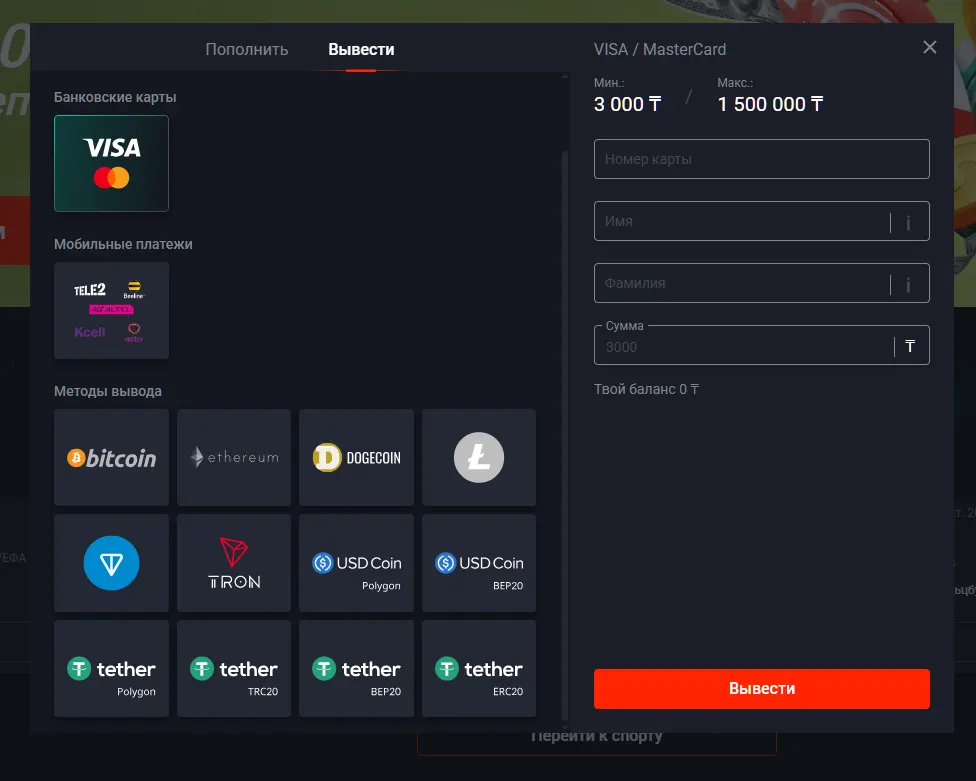Select Litecoin withdrawal method
Screen dimensions: 976x781
479,457
